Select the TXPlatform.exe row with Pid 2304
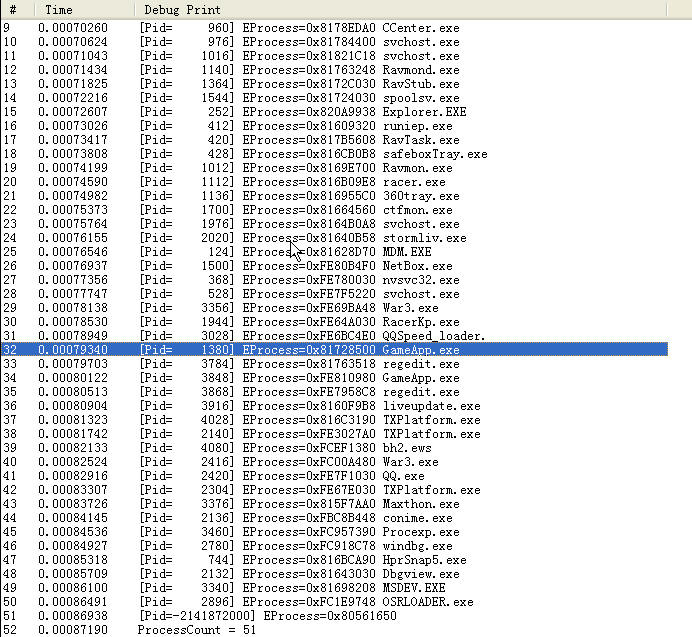This screenshot has width=692, height=637. click(x=335, y=490)
